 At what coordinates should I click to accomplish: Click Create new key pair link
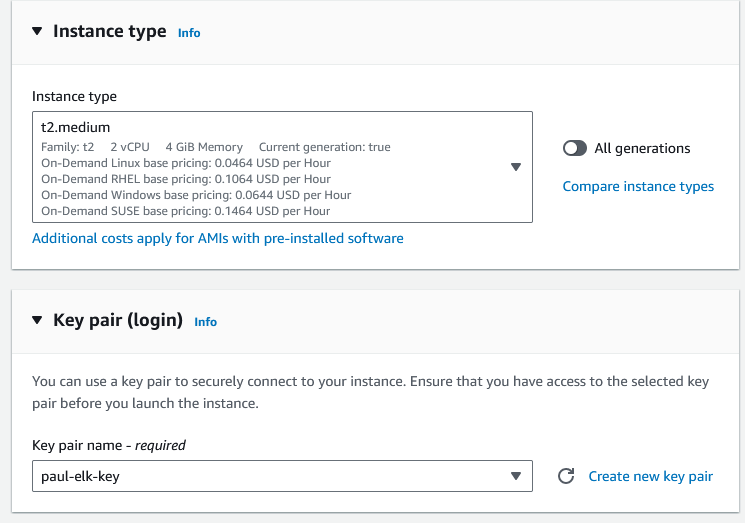click(x=650, y=476)
